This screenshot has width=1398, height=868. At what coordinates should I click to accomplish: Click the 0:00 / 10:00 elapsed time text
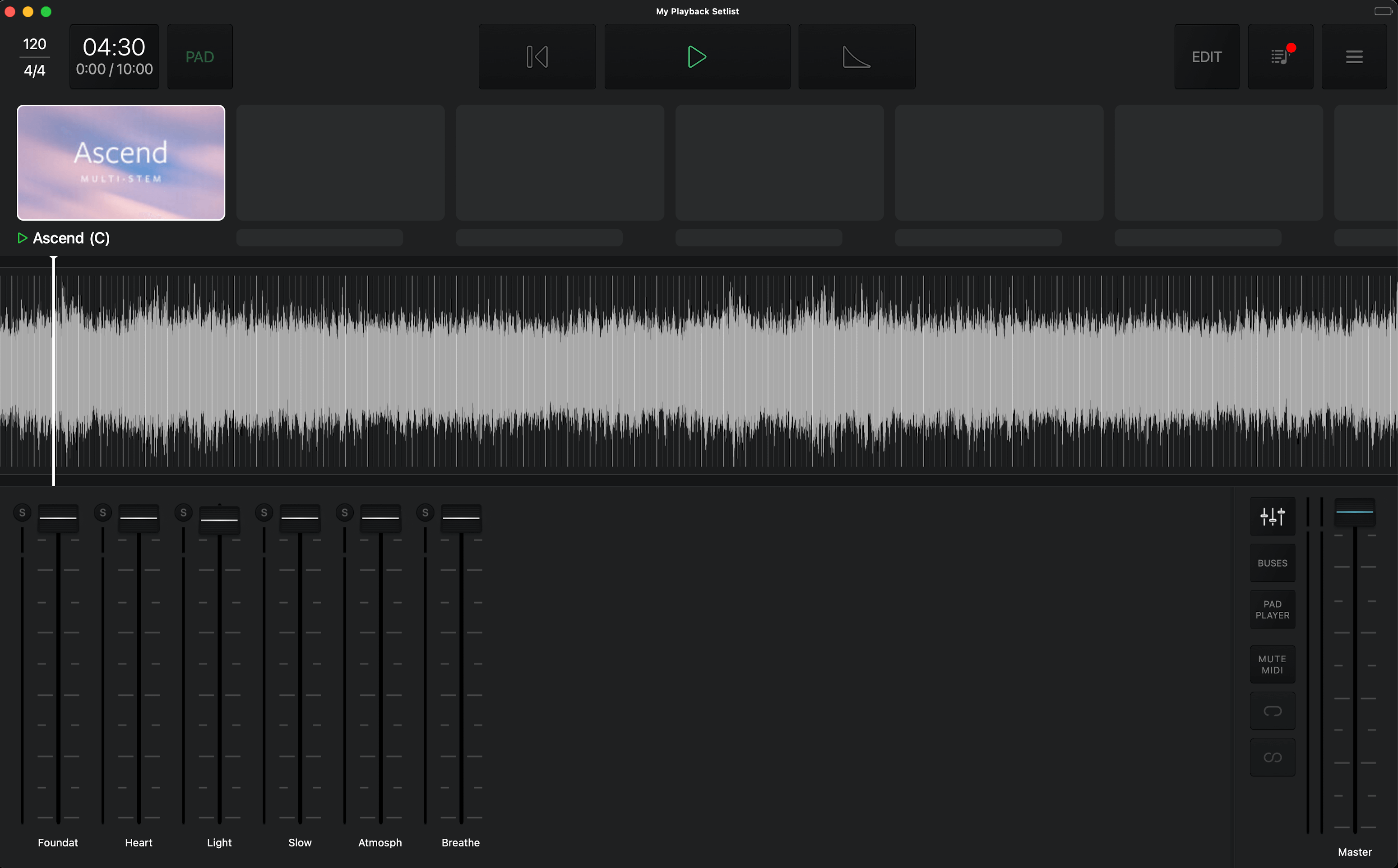click(x=114, y=69)
